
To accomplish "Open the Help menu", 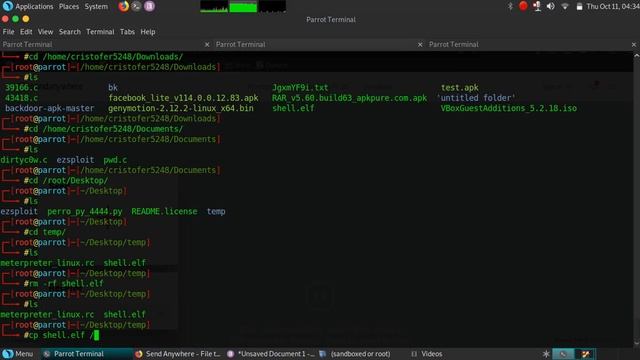I will [x=148, y=32].
